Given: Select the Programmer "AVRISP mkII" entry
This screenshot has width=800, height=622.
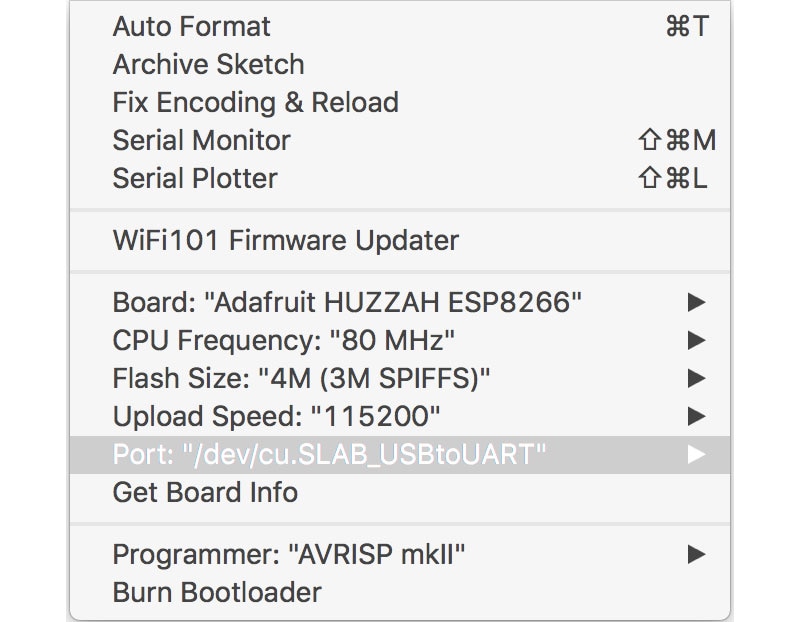Looking at the screenshot, I should pos(289,554).
